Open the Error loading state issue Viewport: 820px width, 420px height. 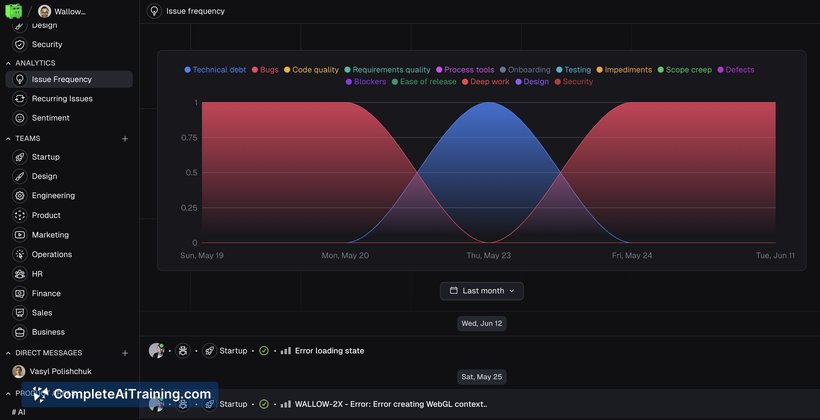click(x=329, y=350)
